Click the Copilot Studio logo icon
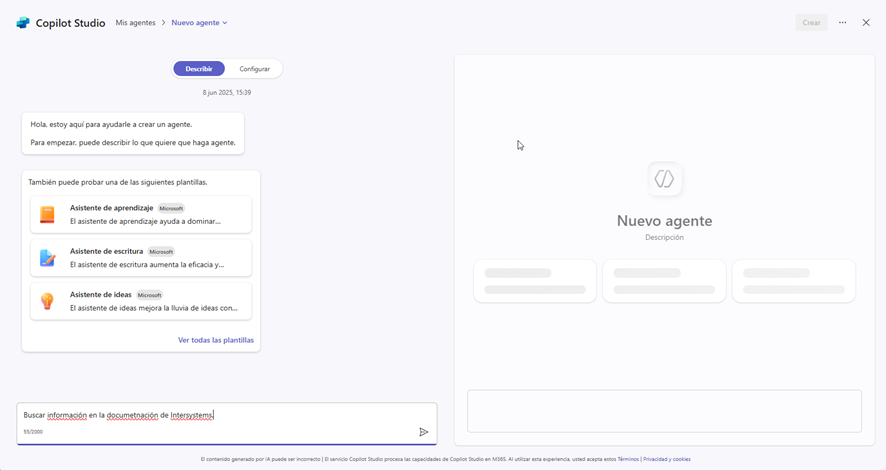Image resolution: width=886 pixels, height=470 pixels. pos(23,23)
